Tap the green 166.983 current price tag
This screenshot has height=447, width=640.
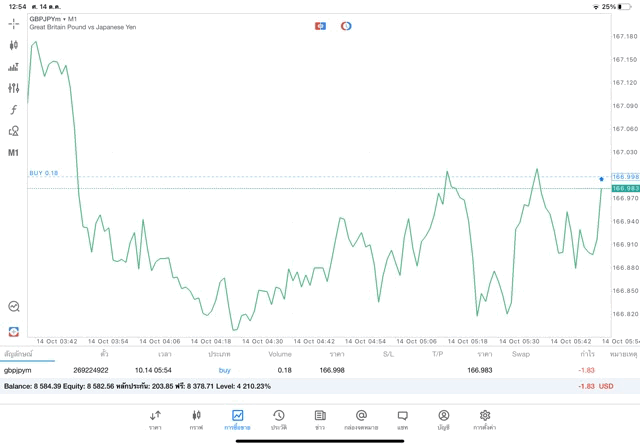tap(625, 188)
